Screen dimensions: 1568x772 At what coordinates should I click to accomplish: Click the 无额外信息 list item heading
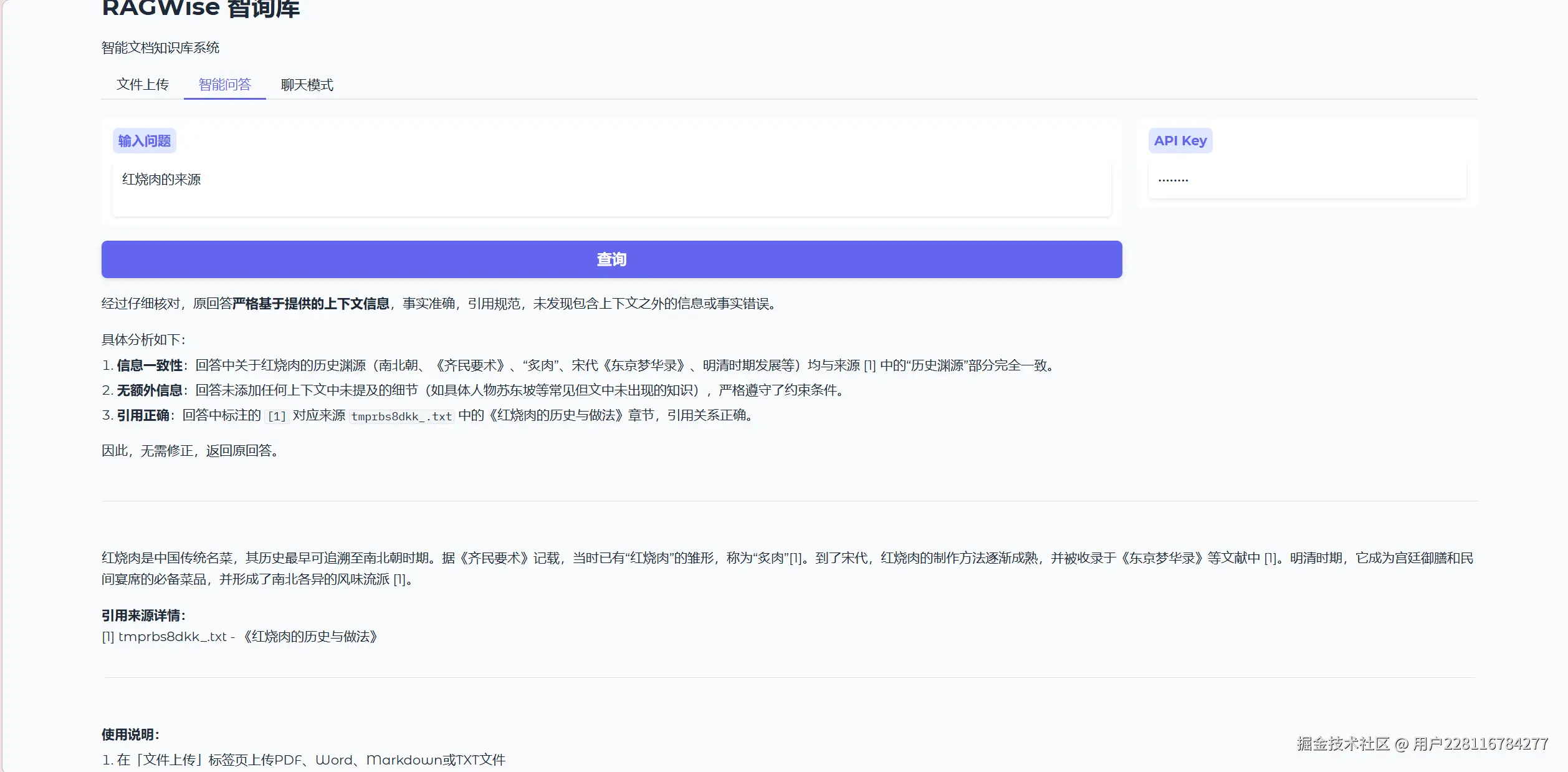pos(150,390)
